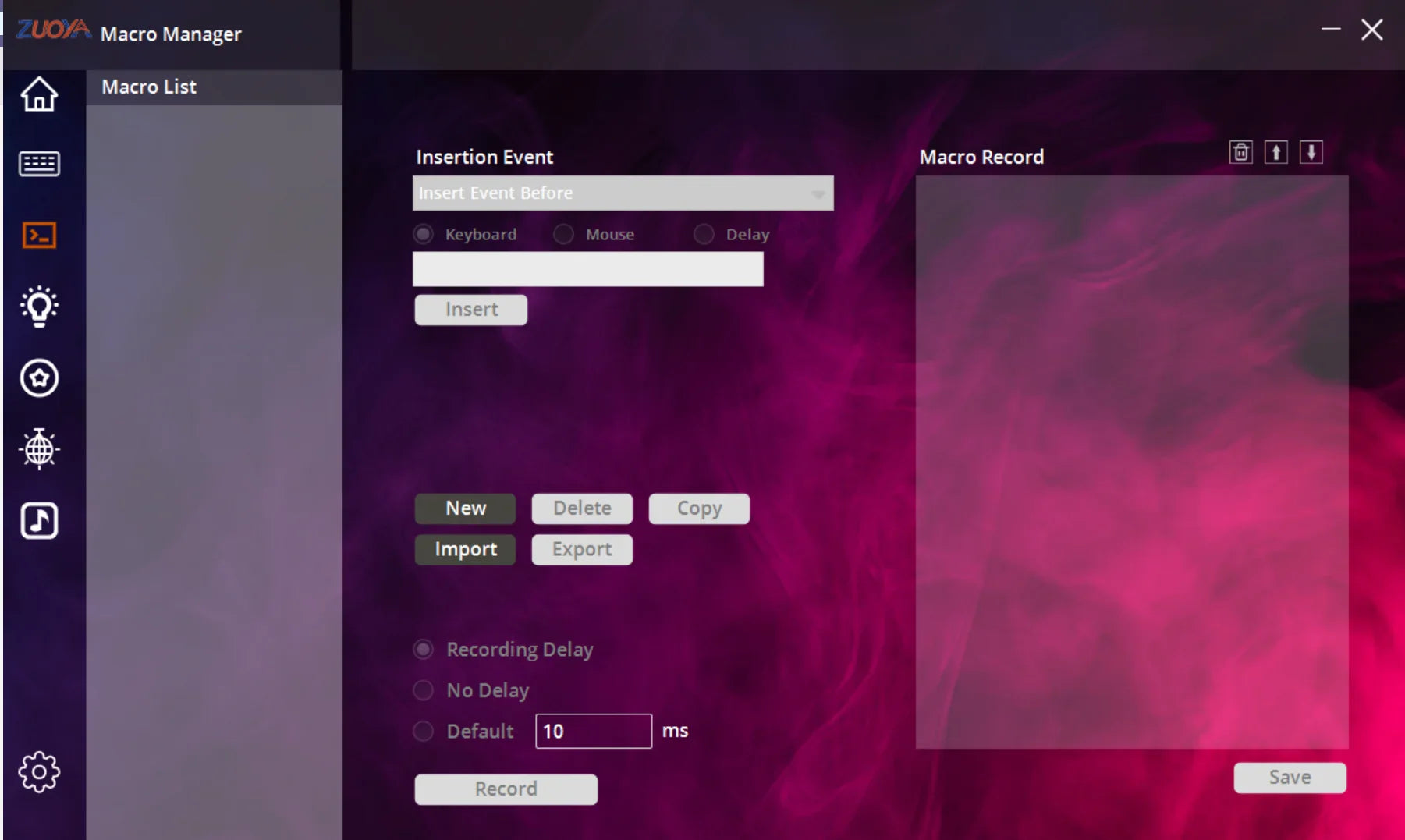The image size is (1405, 840).
Task: Go to the Home page icon
Action: [x=39, y=94]
